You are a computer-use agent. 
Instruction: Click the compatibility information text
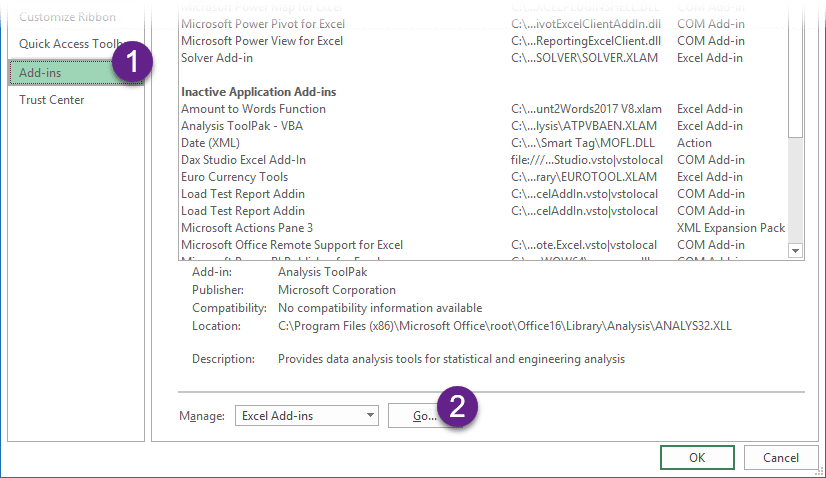pos(380,308)
